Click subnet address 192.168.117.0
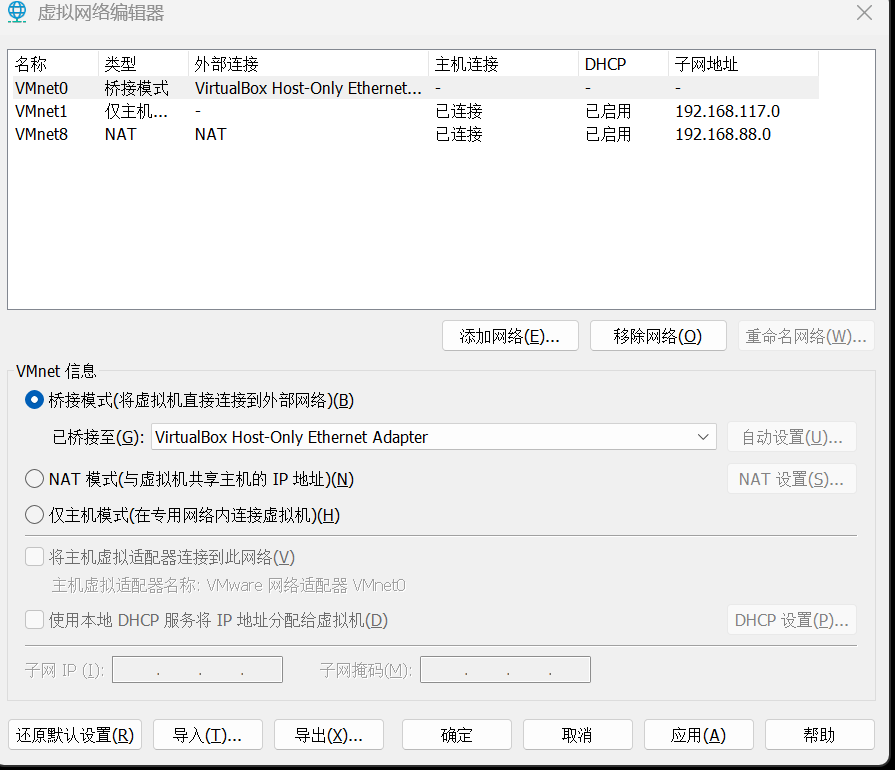Screen dimensions: 895x770 727,111
